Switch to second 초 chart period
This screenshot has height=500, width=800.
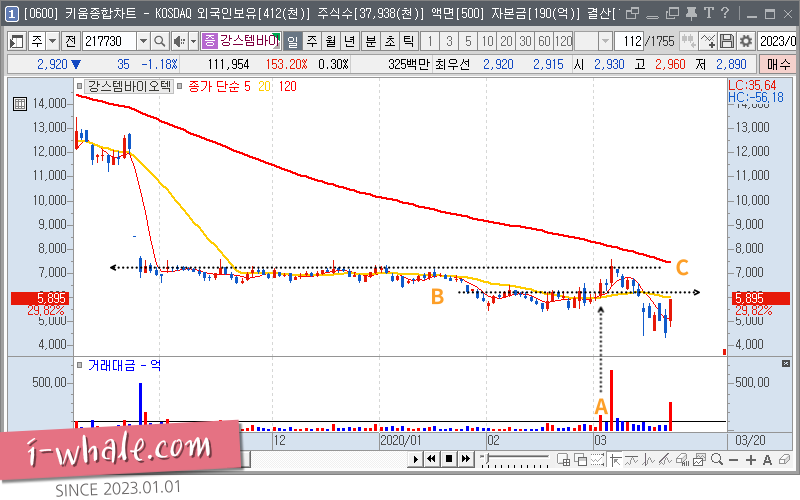[390, 41]
